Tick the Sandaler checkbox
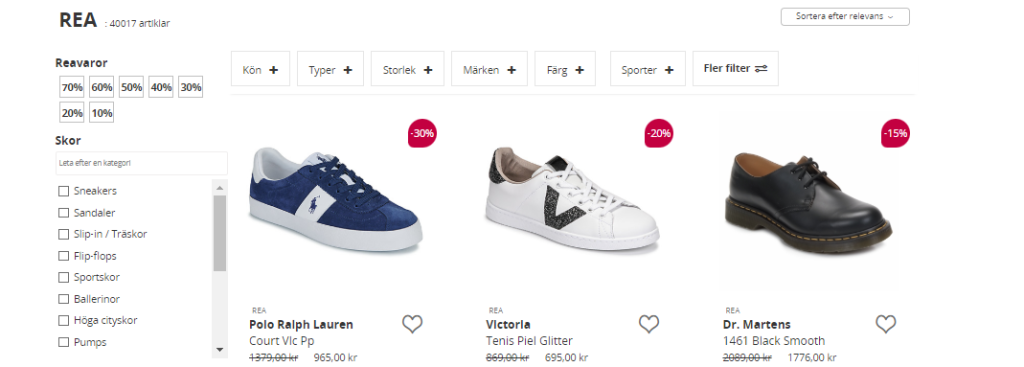Image resolution: width=1024 pixels, height=367 pixels. [x=63, y=213]
